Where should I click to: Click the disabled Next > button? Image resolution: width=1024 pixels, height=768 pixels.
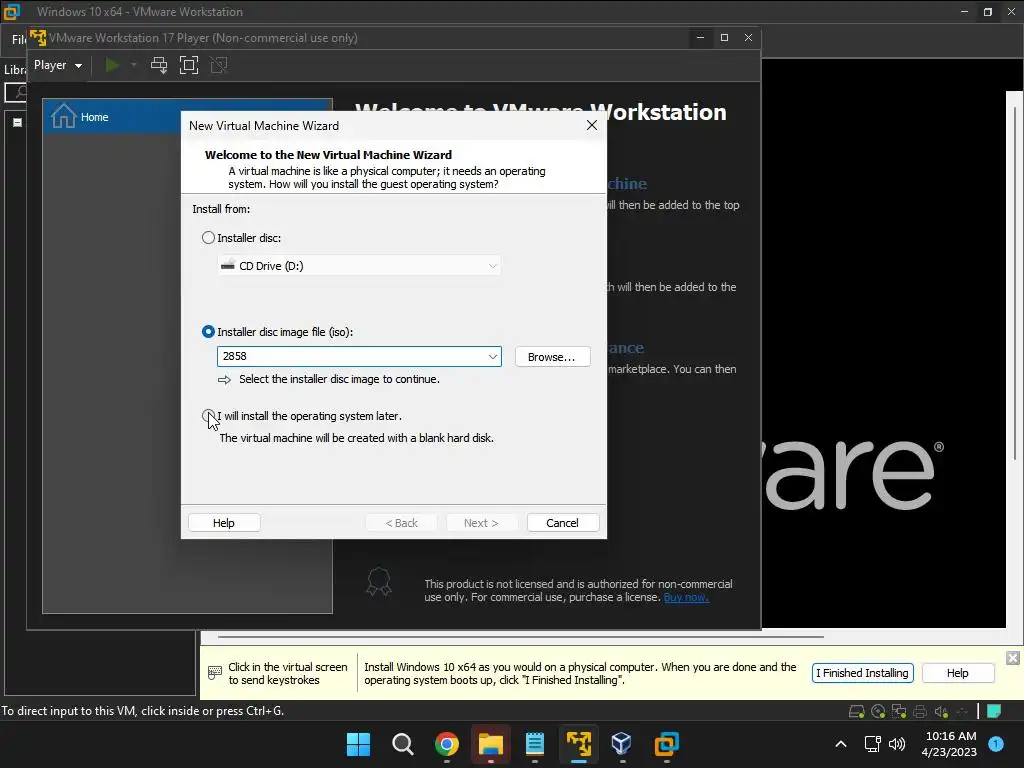click(481, 523)
